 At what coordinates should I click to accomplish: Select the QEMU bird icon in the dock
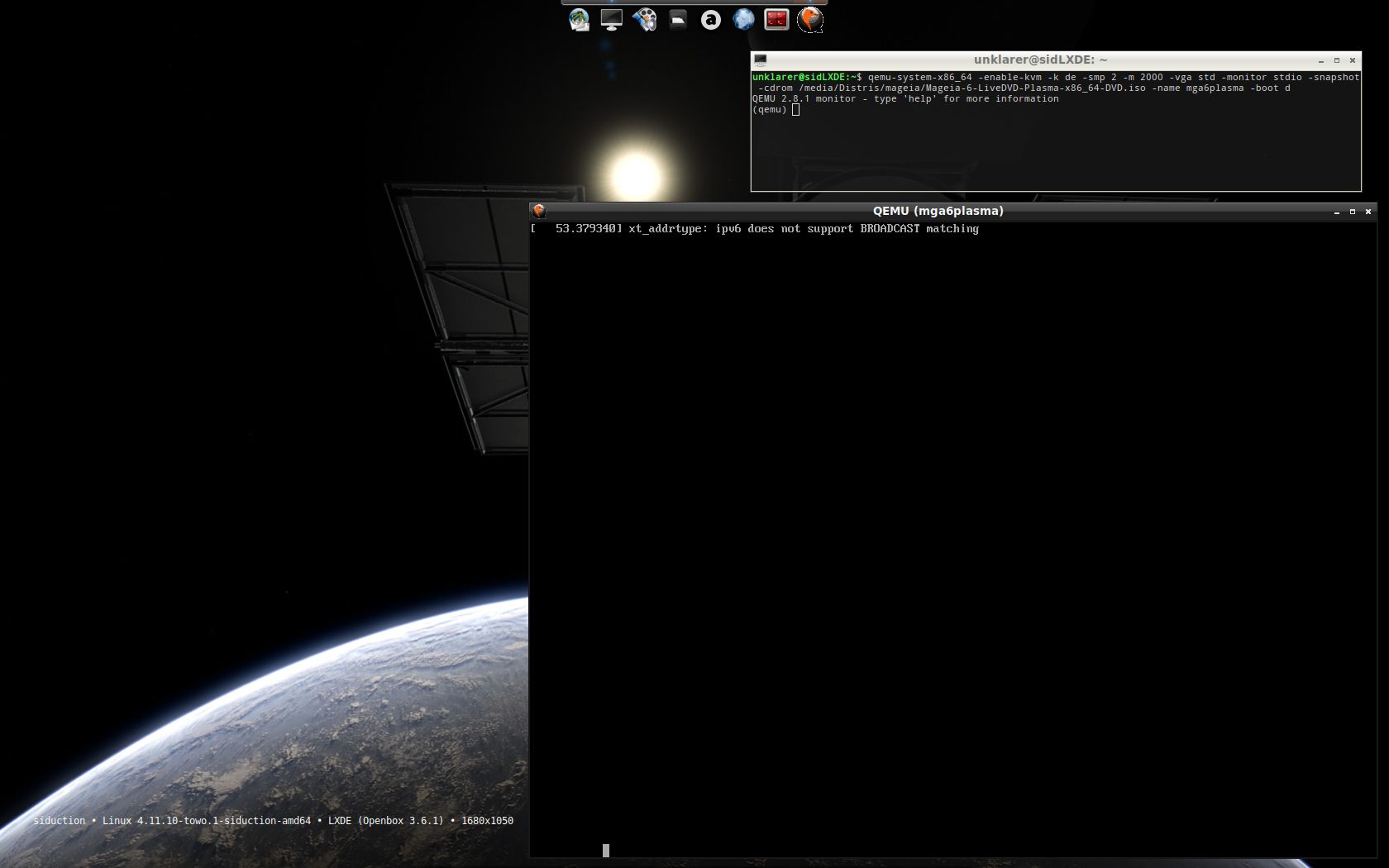[x=810, y=20]
